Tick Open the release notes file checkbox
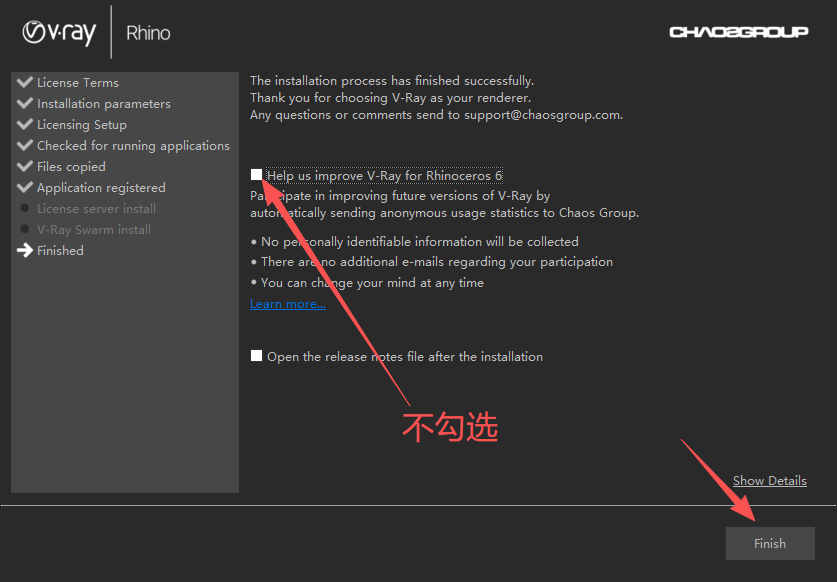The height and width of the screenshot is (582, 837). click(x=256, y=356)
